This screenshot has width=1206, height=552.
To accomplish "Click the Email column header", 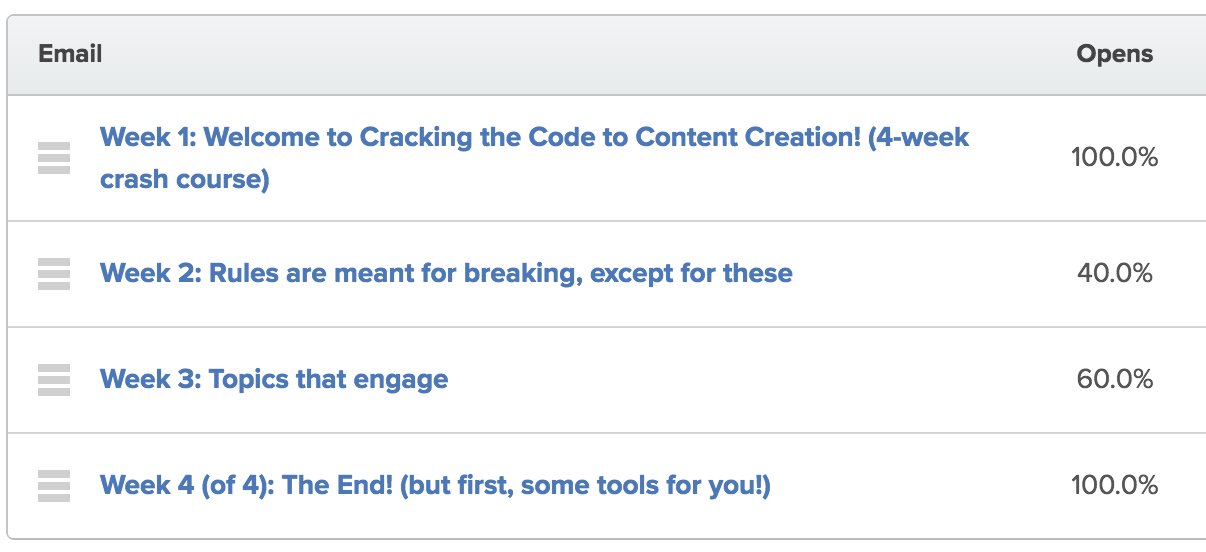I will [x=70, y=54].
